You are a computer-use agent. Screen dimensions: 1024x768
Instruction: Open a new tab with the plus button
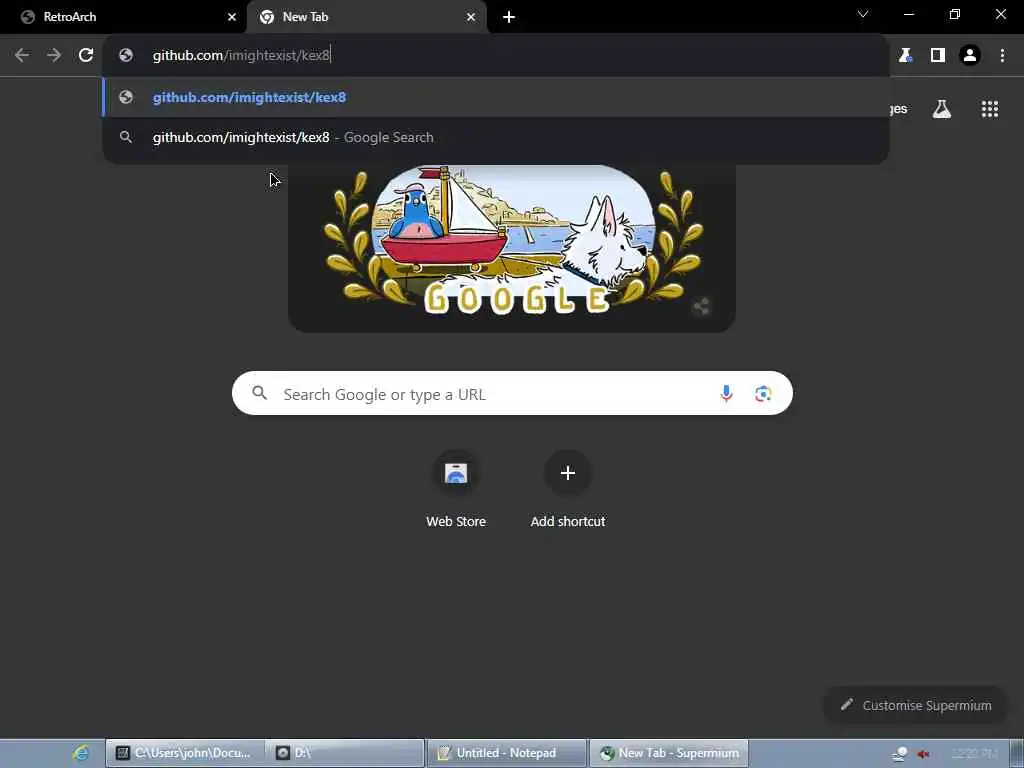[x=509, y=17]
